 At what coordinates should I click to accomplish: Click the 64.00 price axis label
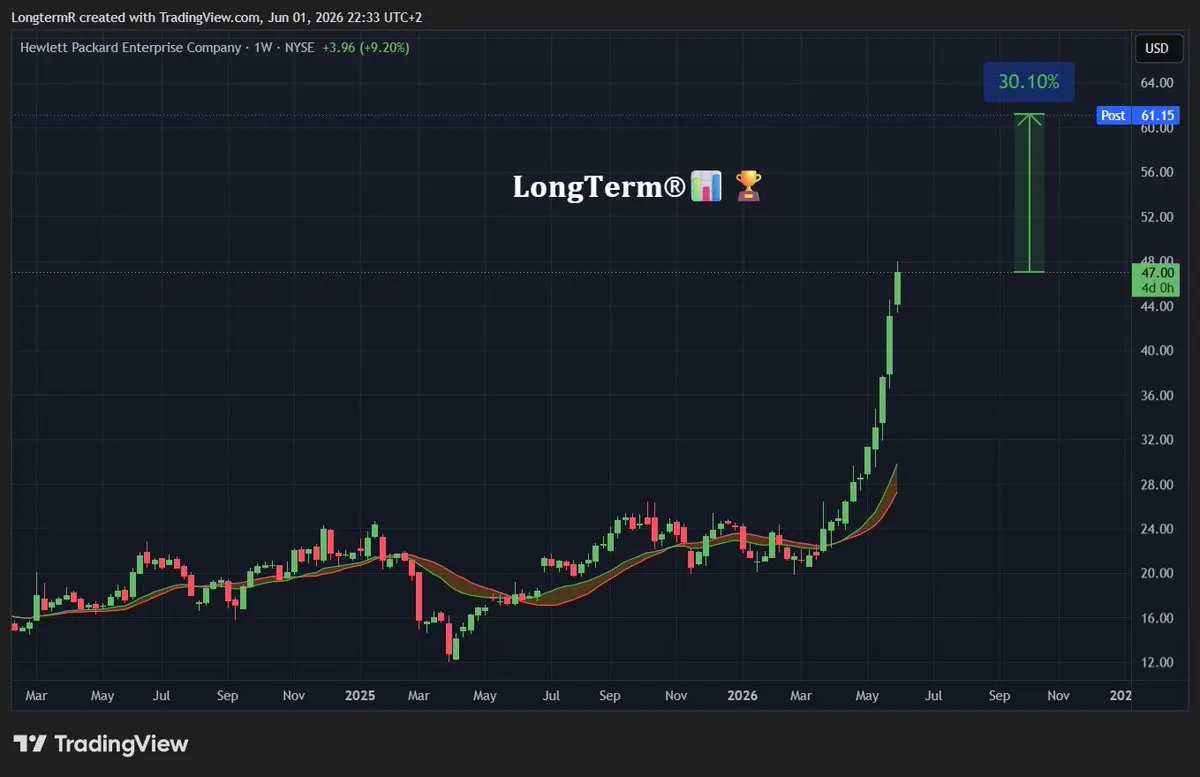coord(1156,83)
